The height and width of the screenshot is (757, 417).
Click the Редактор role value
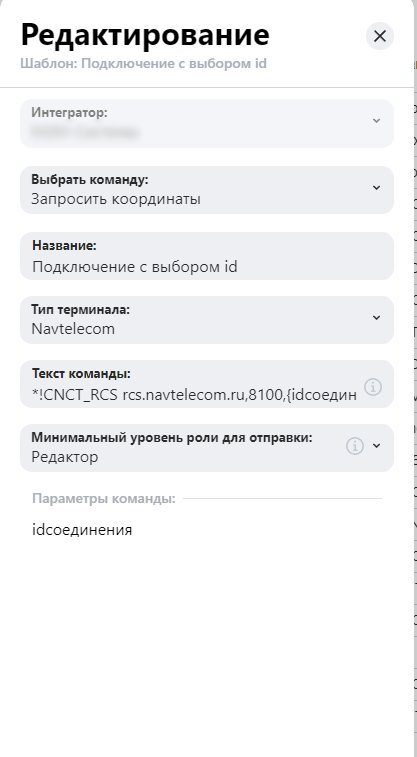click(x=65, y=457)
